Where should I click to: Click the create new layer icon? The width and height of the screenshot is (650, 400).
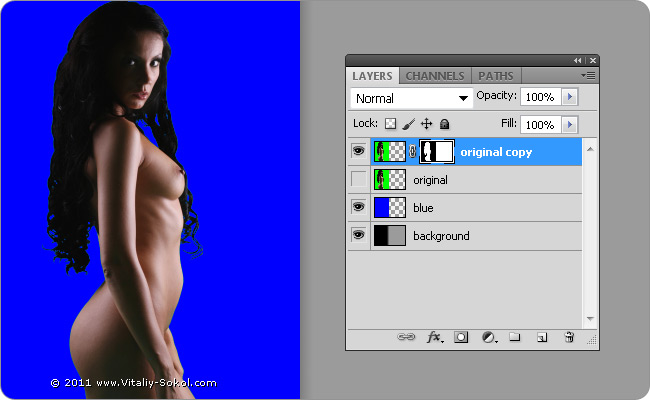point(542,337)
